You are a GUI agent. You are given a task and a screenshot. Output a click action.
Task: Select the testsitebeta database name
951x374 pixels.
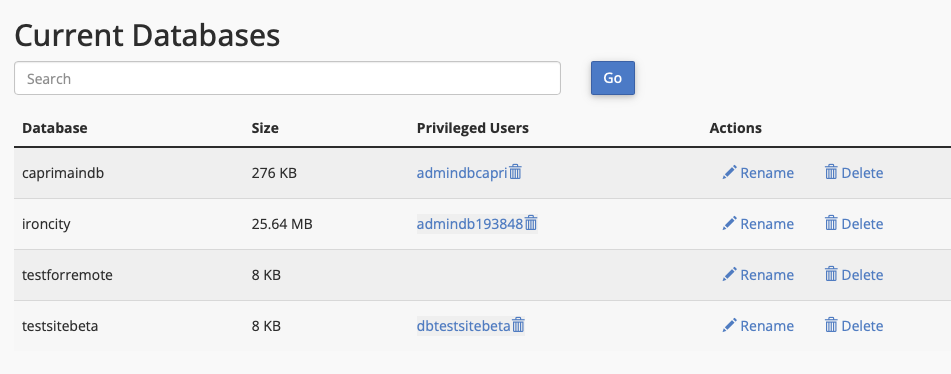60,326
